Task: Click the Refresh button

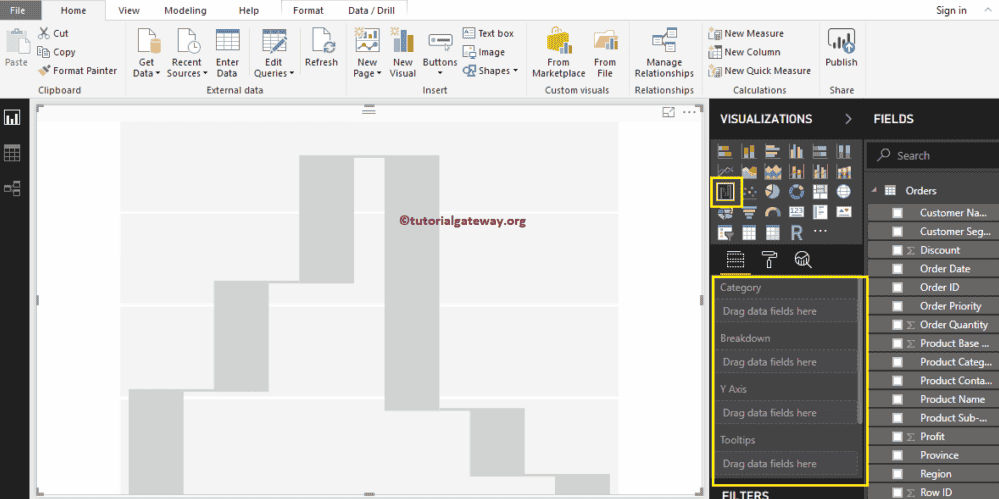Action: [x=321, y=47]
